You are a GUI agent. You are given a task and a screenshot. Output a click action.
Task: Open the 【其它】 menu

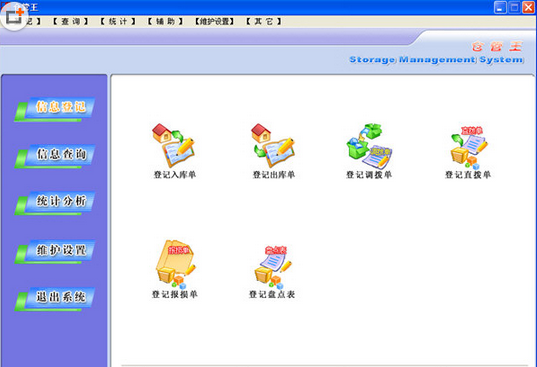point(264,22)
